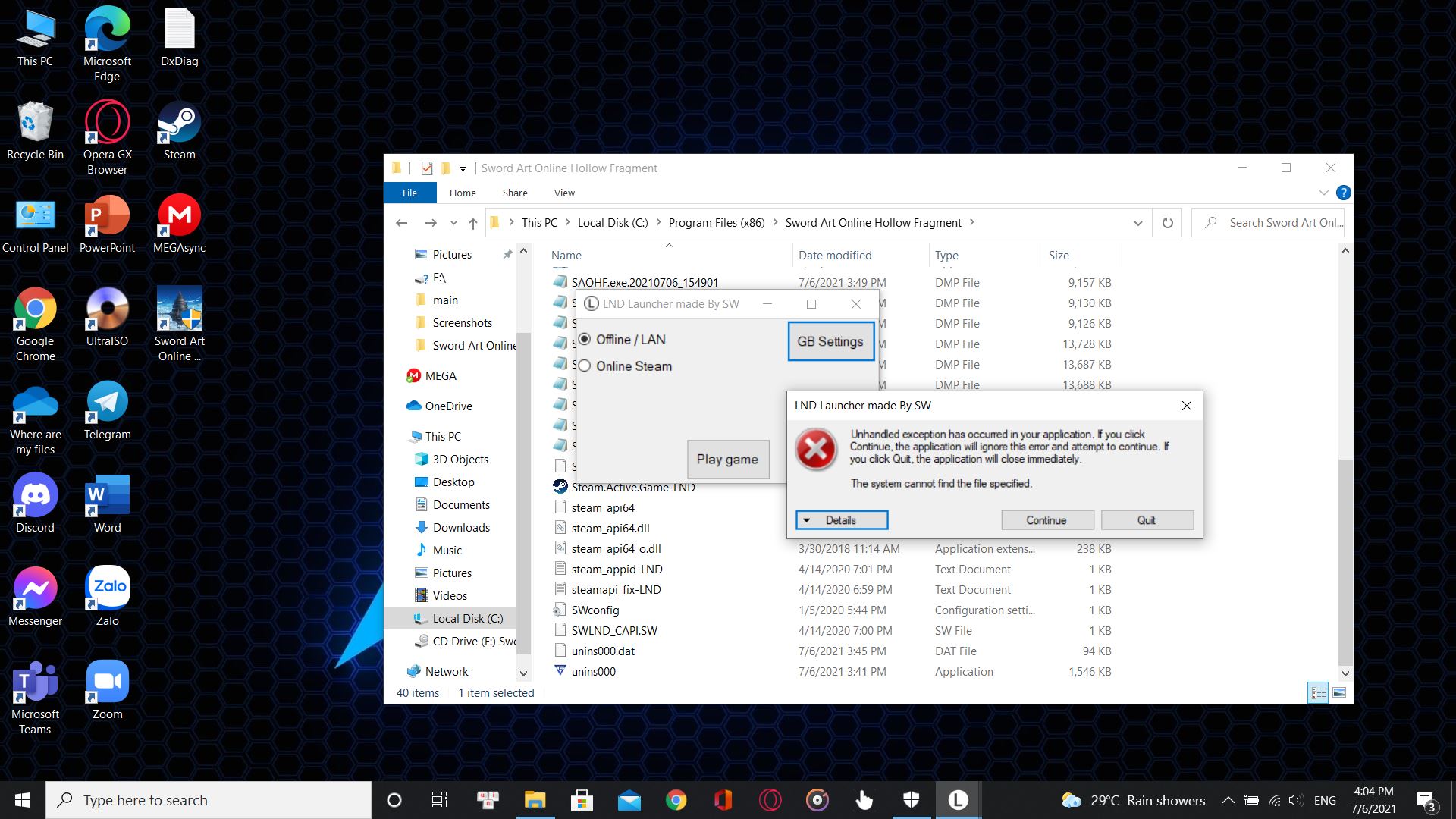Expand the address bar history dropdown
The height and width of the screenshot is (819, 1456).
click(1137, 223)
